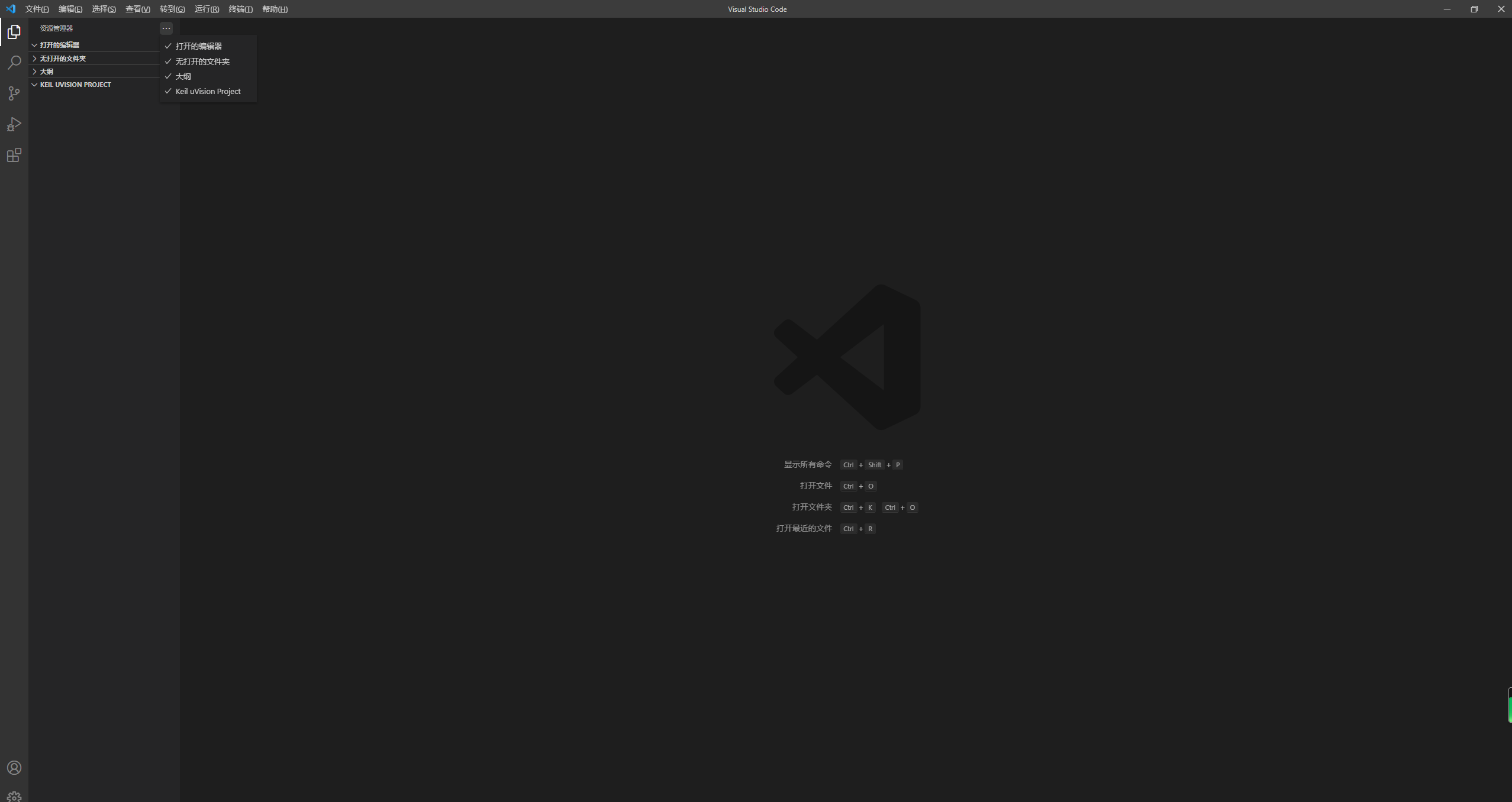This screenshot has width=1512, height=802.
Task: Open the Run and Debug view icon
Action: [14, 124]
